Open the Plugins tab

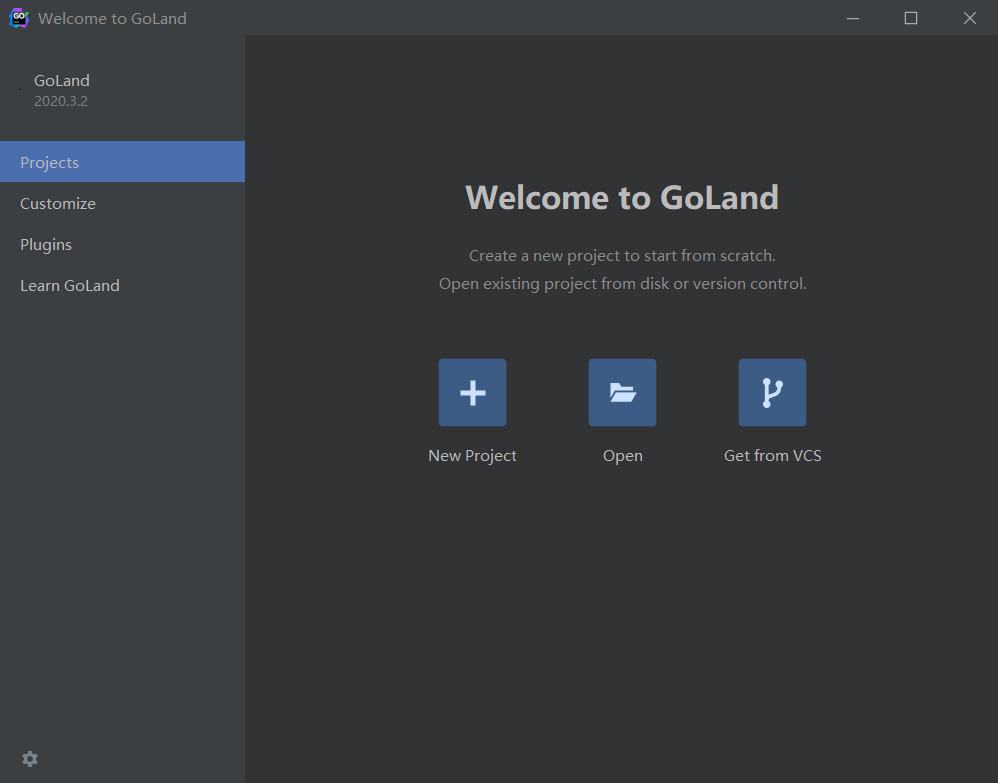(46, 245)
